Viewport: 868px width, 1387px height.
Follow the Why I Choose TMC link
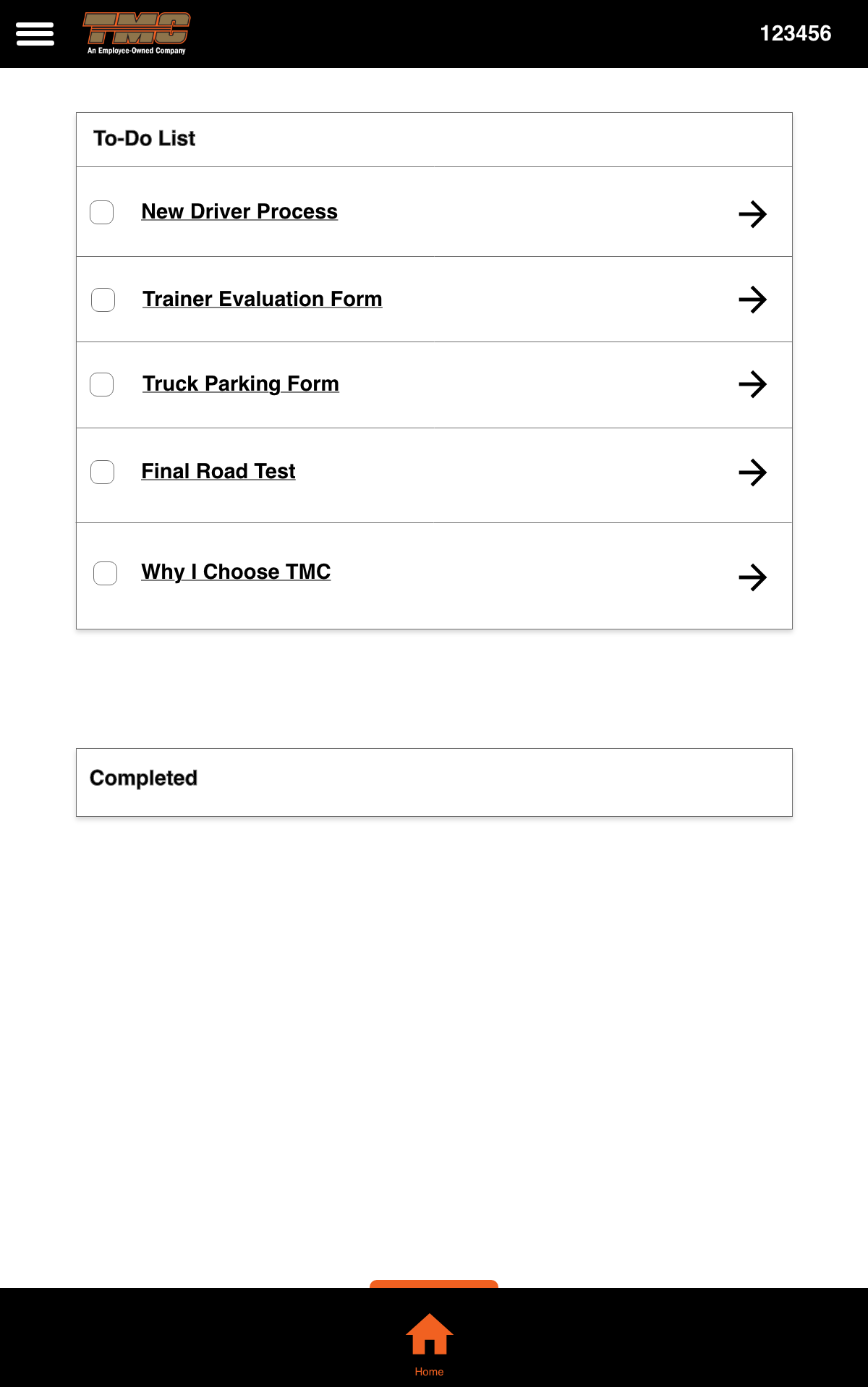click(236, 572)
